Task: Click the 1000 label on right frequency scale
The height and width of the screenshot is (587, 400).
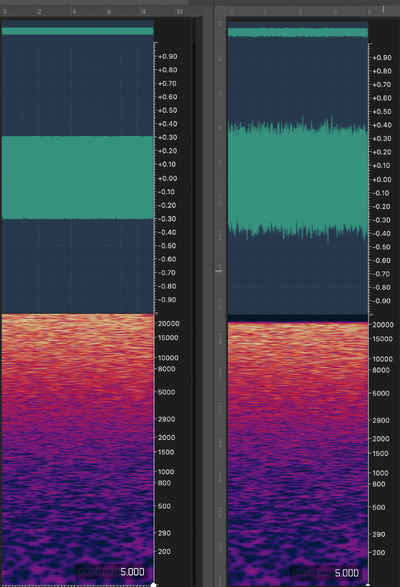Action: coord(380,473)
